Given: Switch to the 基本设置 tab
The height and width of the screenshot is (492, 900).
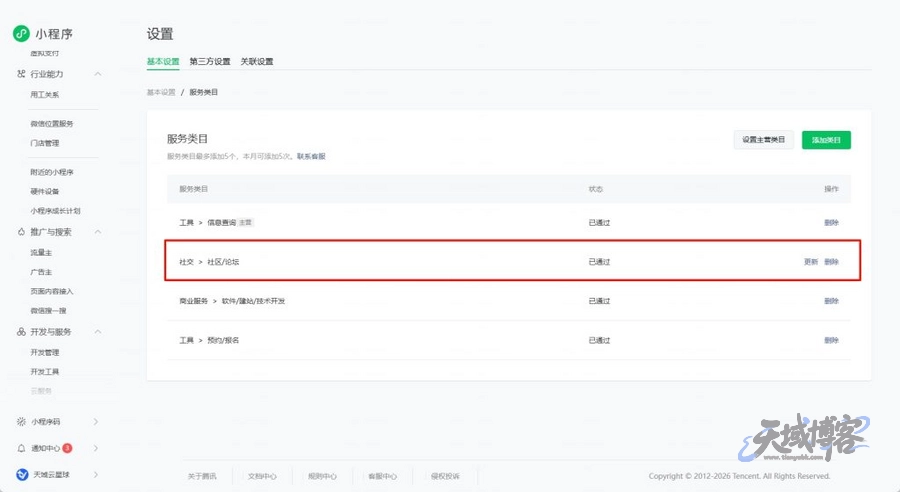Looking at the screenshot, I should coord(163,61).
